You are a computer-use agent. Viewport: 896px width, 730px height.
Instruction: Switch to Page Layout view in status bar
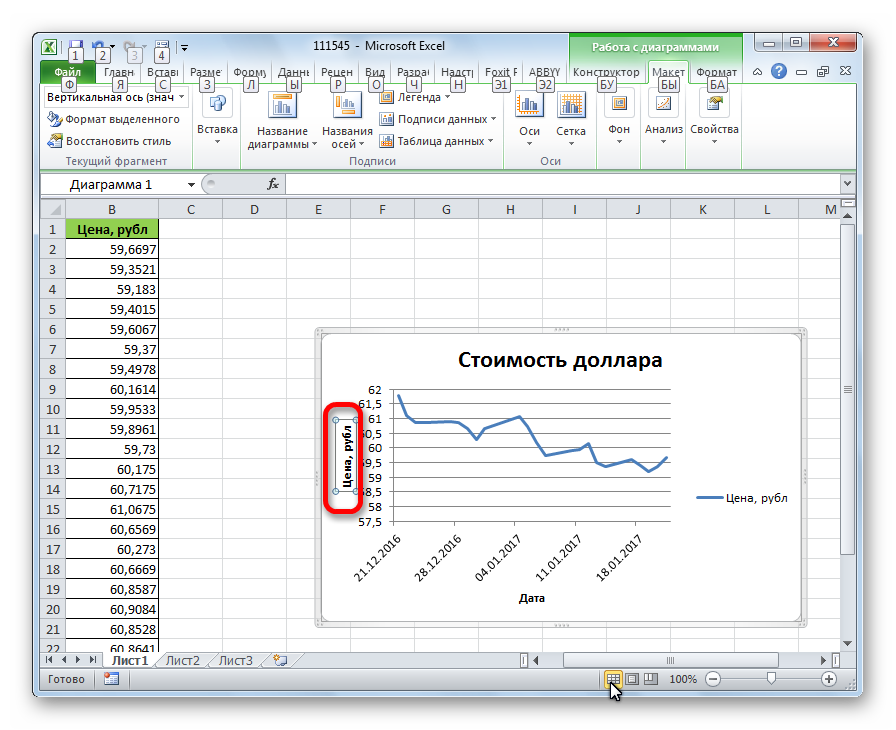[x=632, y=679]
